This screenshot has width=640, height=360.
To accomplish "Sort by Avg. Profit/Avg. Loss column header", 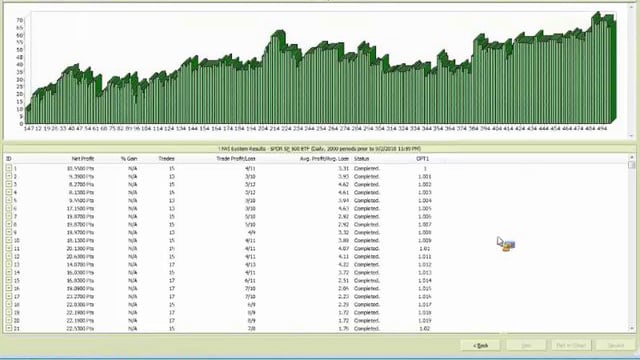I will [x=324, y=158].
